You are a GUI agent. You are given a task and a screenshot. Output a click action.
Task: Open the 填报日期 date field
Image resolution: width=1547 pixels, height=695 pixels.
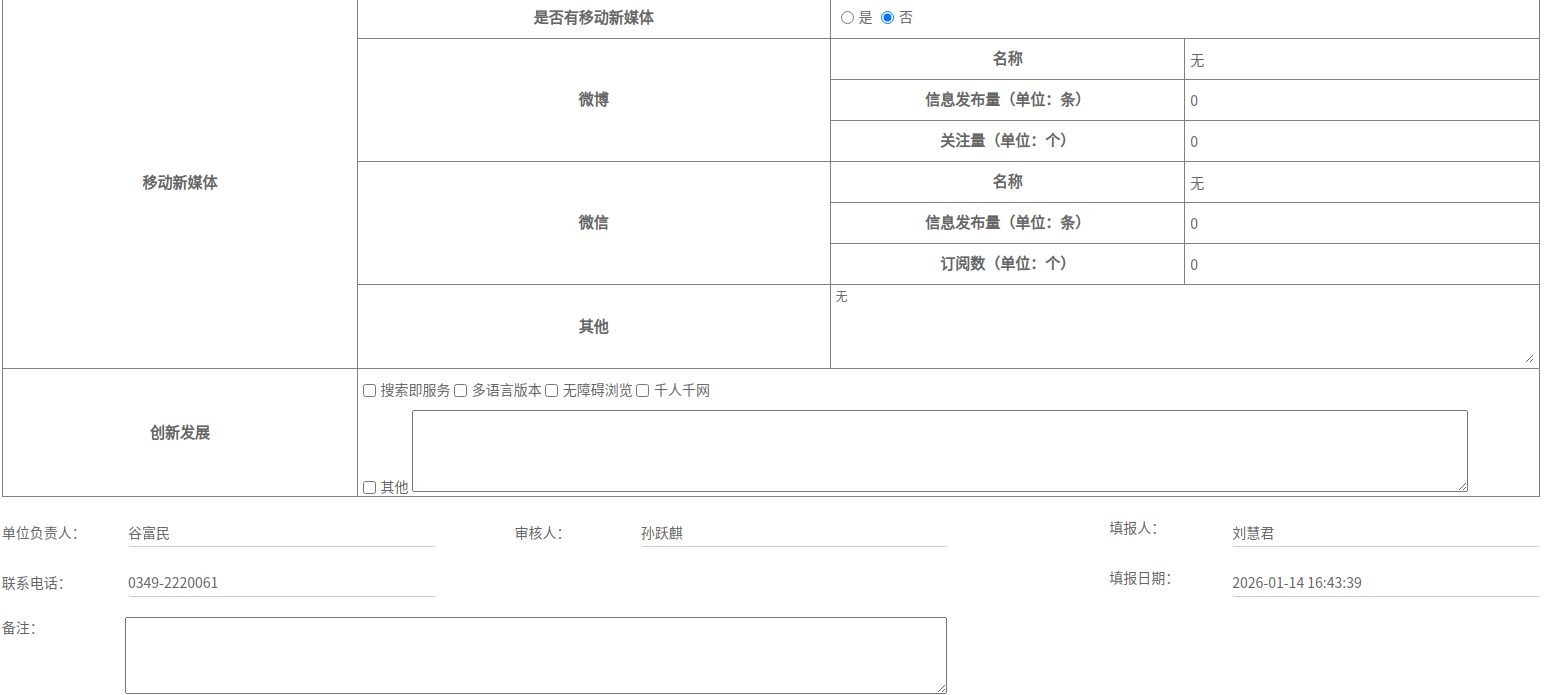point(1384,583)
